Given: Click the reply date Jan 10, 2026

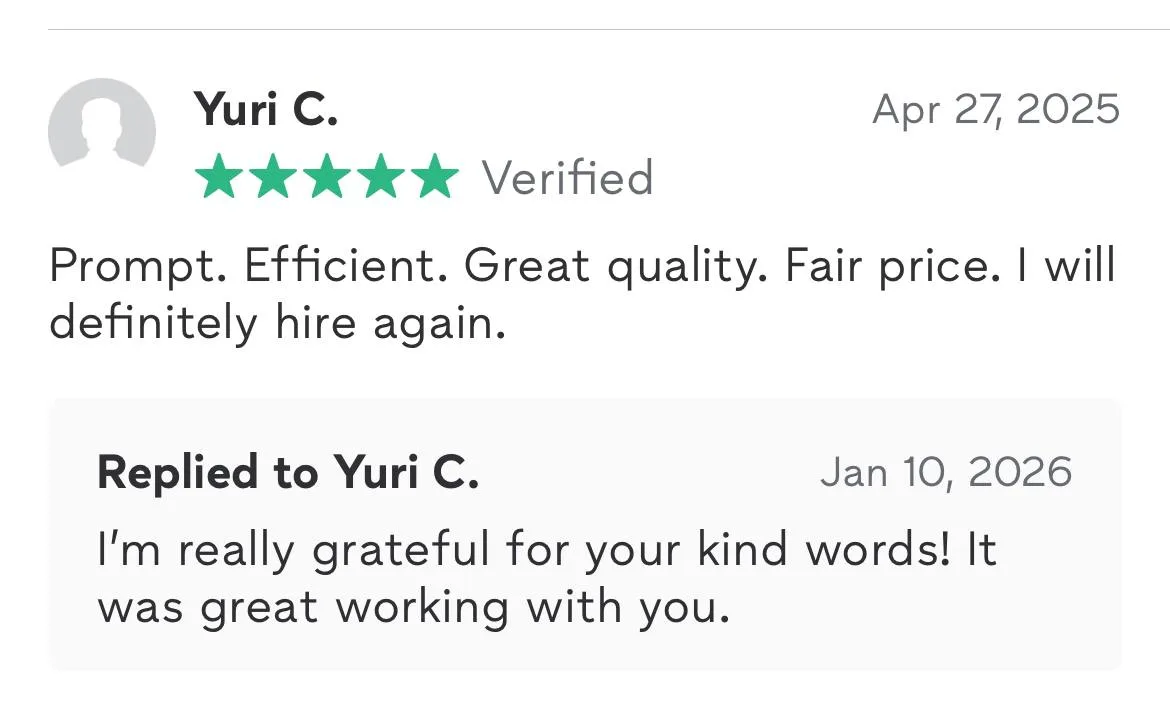Looking at the screenshot, I should (x=946, y=472).
